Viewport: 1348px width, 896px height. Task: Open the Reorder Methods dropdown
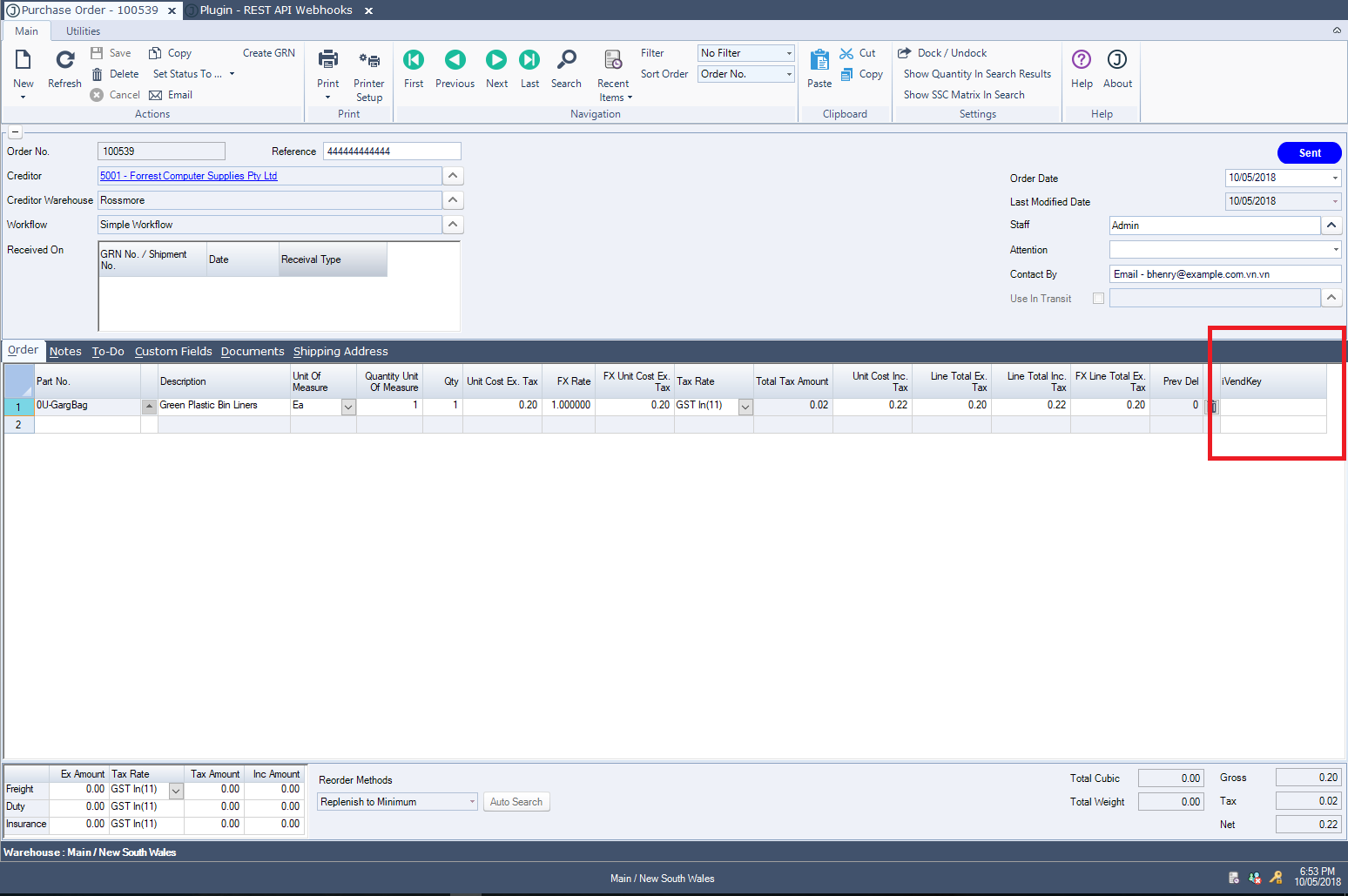pos(397,802)
